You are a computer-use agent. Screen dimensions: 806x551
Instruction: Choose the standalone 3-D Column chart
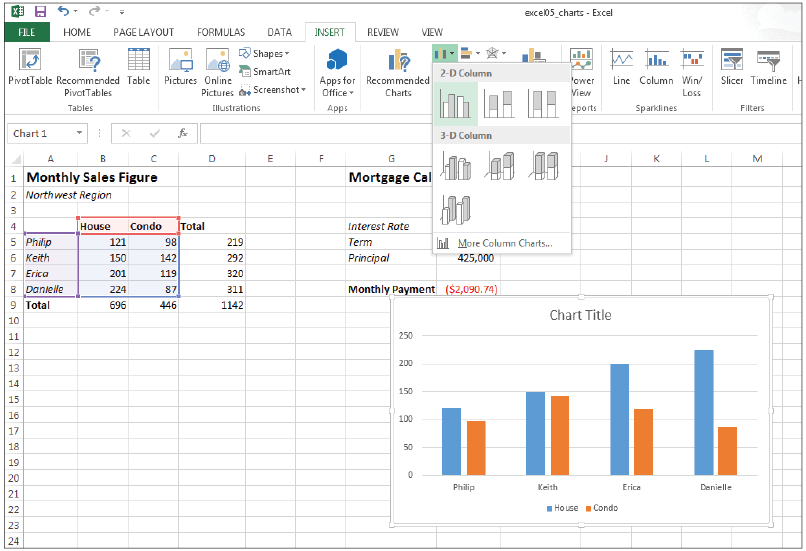pos(455,209)
